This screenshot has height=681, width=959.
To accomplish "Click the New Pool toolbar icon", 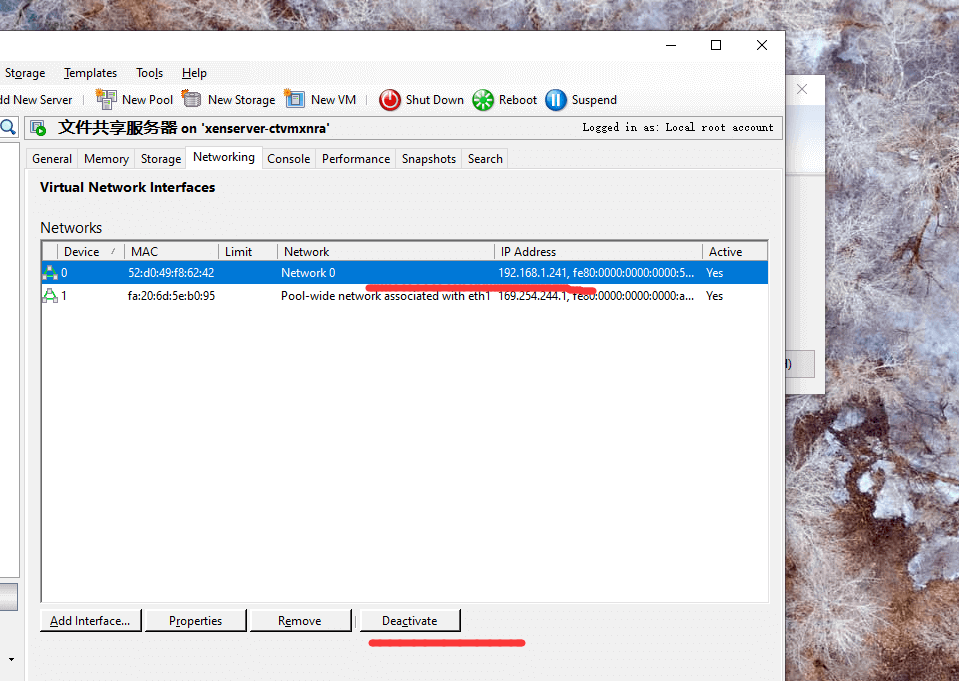I will [106, 99].
